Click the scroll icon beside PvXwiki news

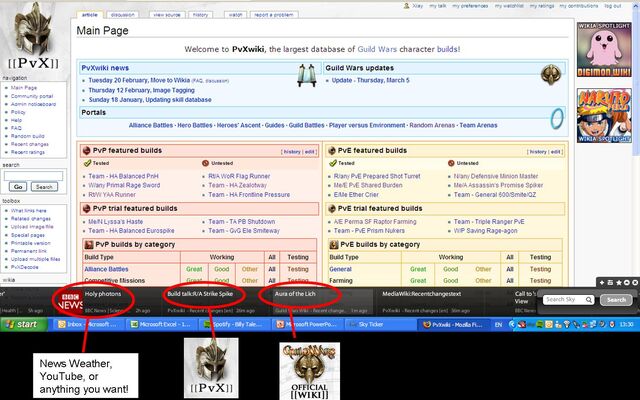tap(307, 75)
